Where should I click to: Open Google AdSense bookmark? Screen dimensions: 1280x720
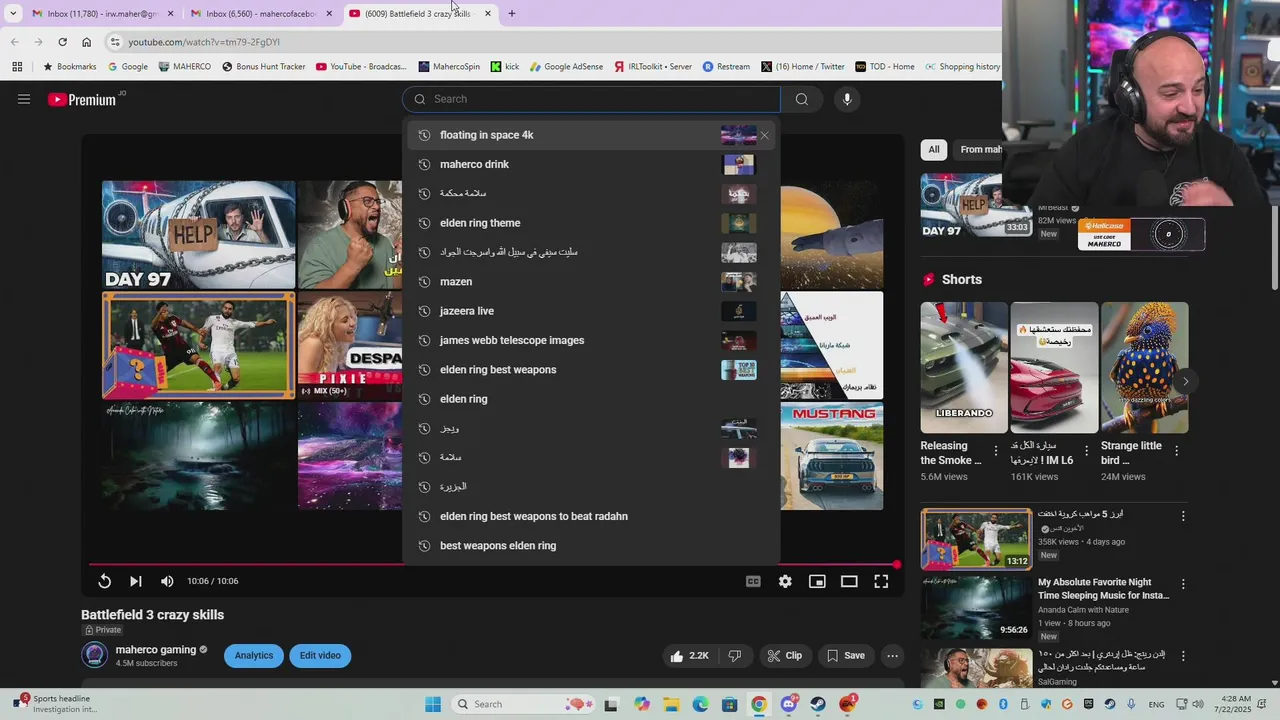click(566, 67)
